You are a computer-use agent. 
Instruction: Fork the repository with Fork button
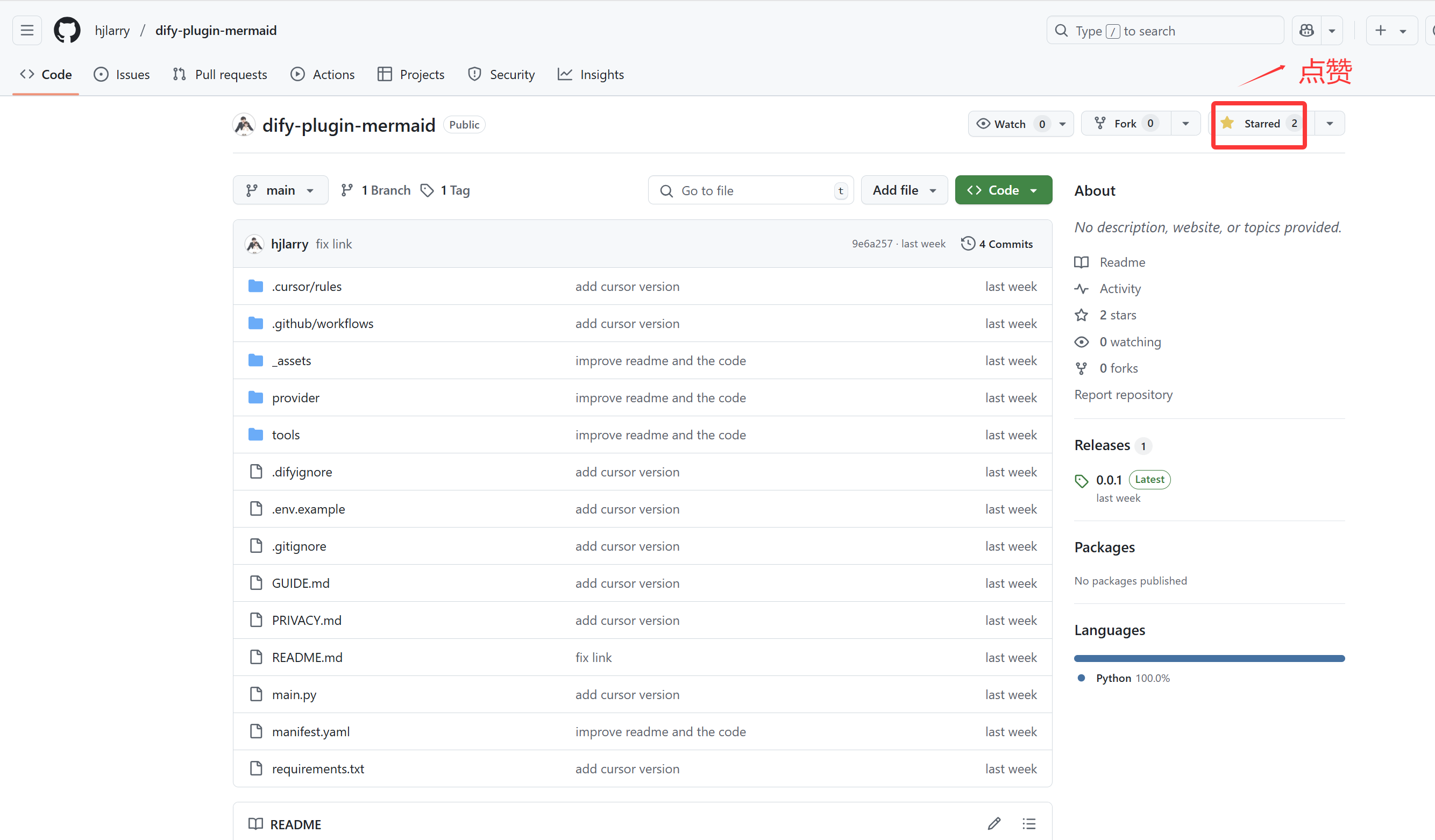point(1126,124)
